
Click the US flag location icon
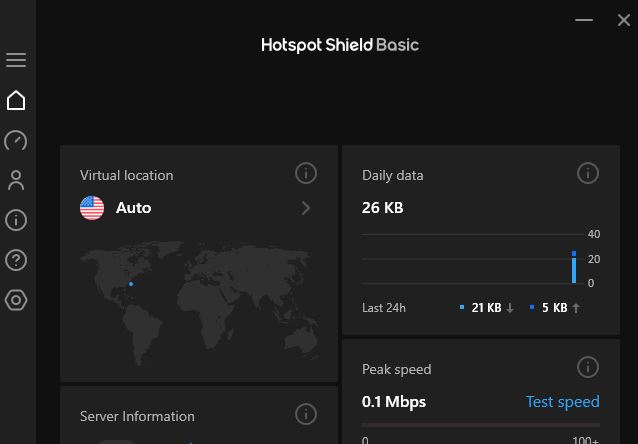[92, 208]
